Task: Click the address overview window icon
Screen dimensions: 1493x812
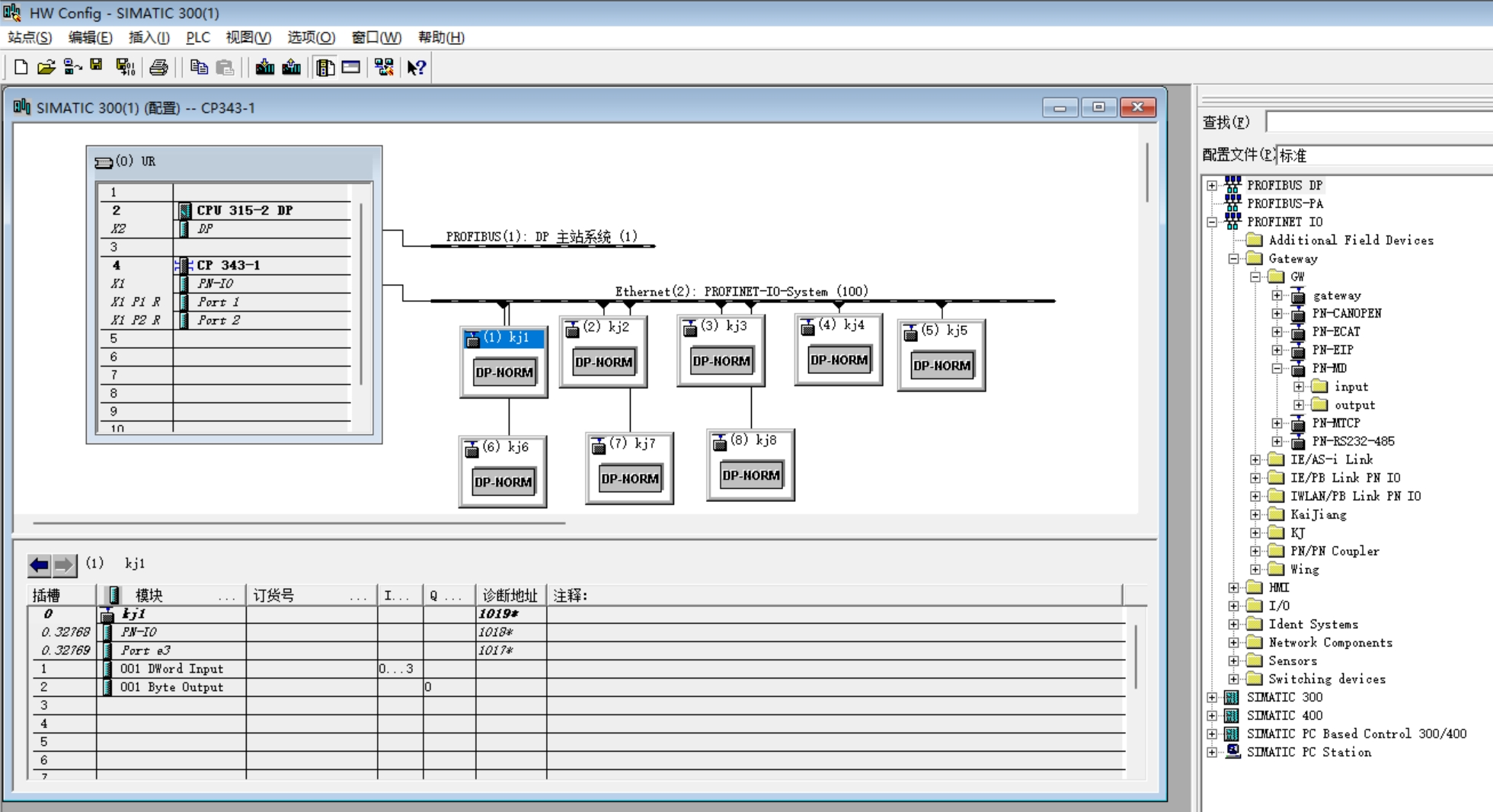Action: click(351, 67)
